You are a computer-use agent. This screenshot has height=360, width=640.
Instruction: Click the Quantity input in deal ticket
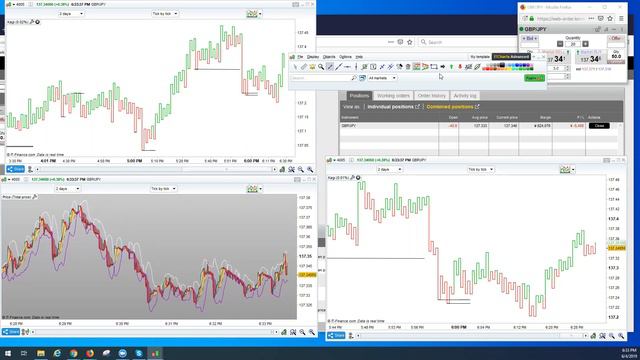[573, 44]
